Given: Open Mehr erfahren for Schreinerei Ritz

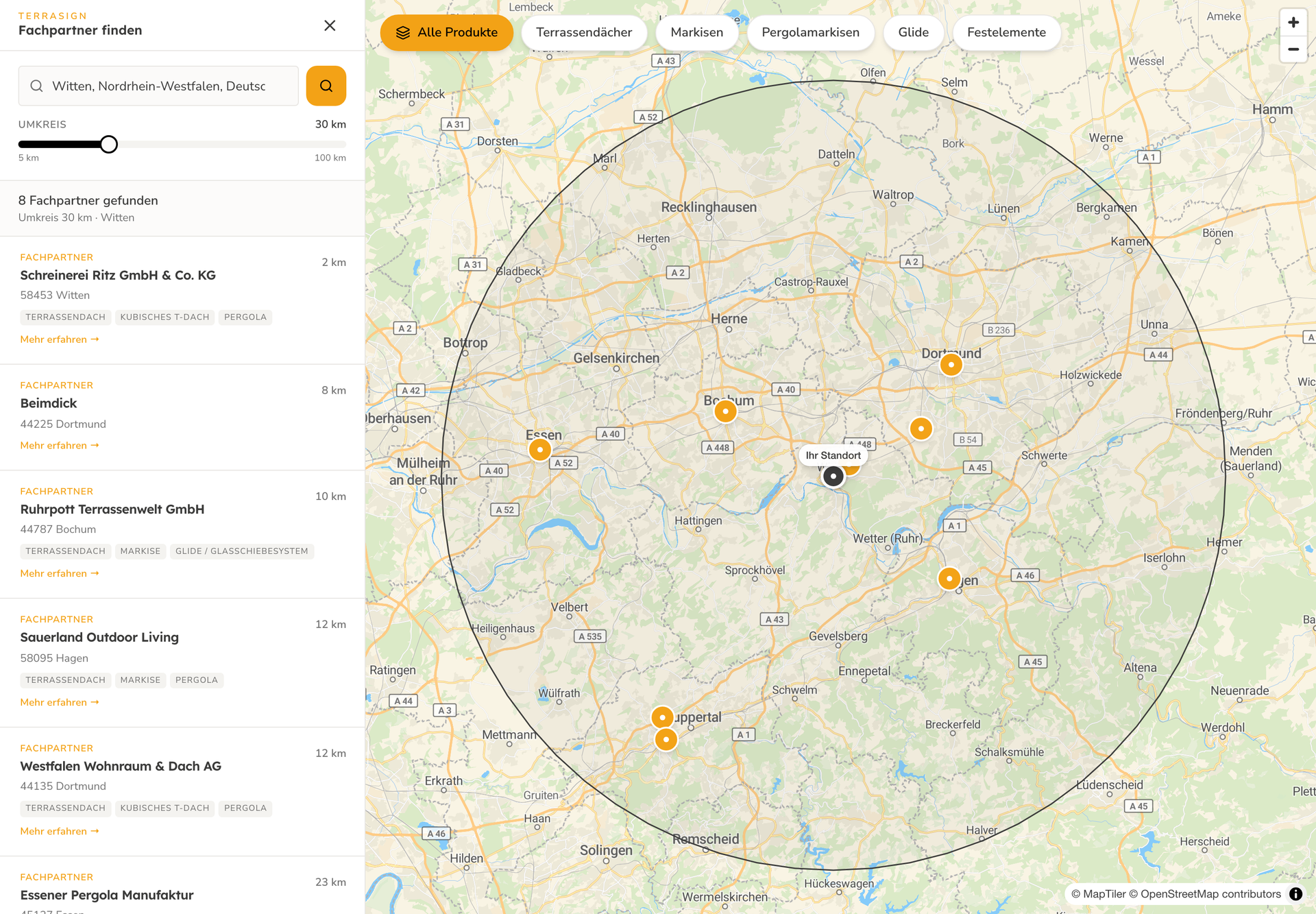Looking at the screenshot, I should point(60,339).
